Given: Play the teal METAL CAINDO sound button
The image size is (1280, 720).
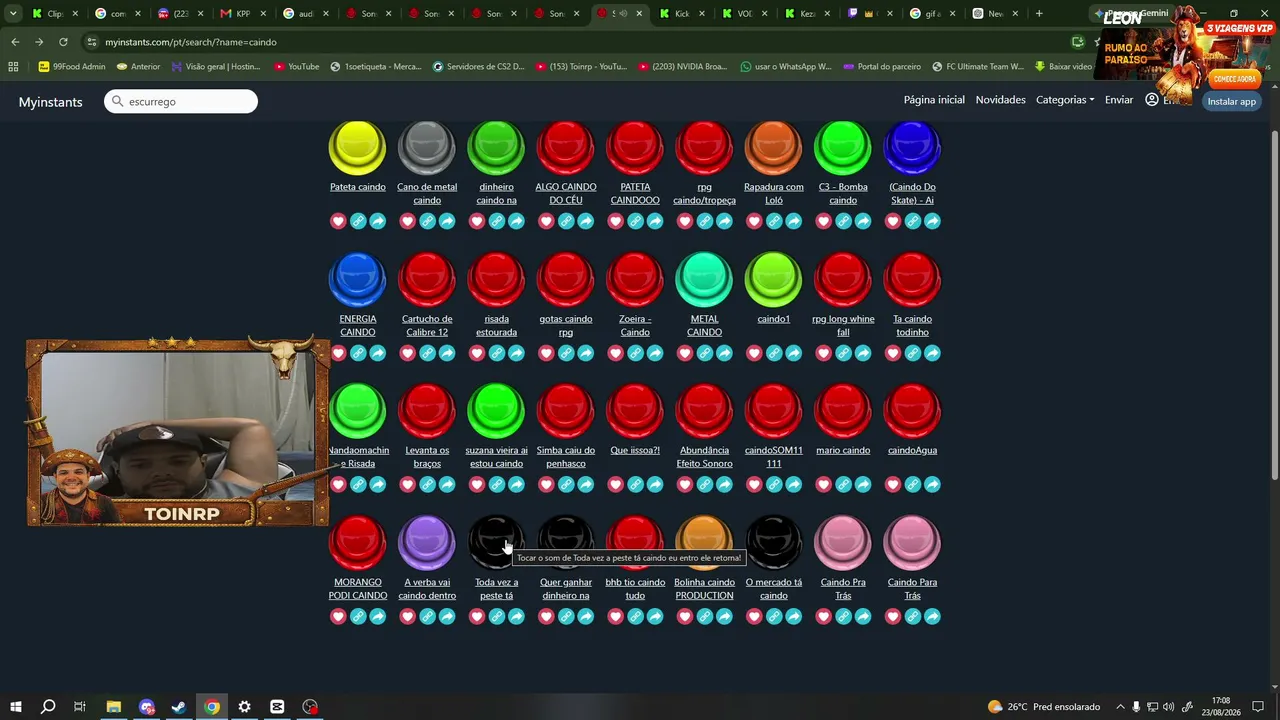Looking at the screenshot, I should pos(704,279).
